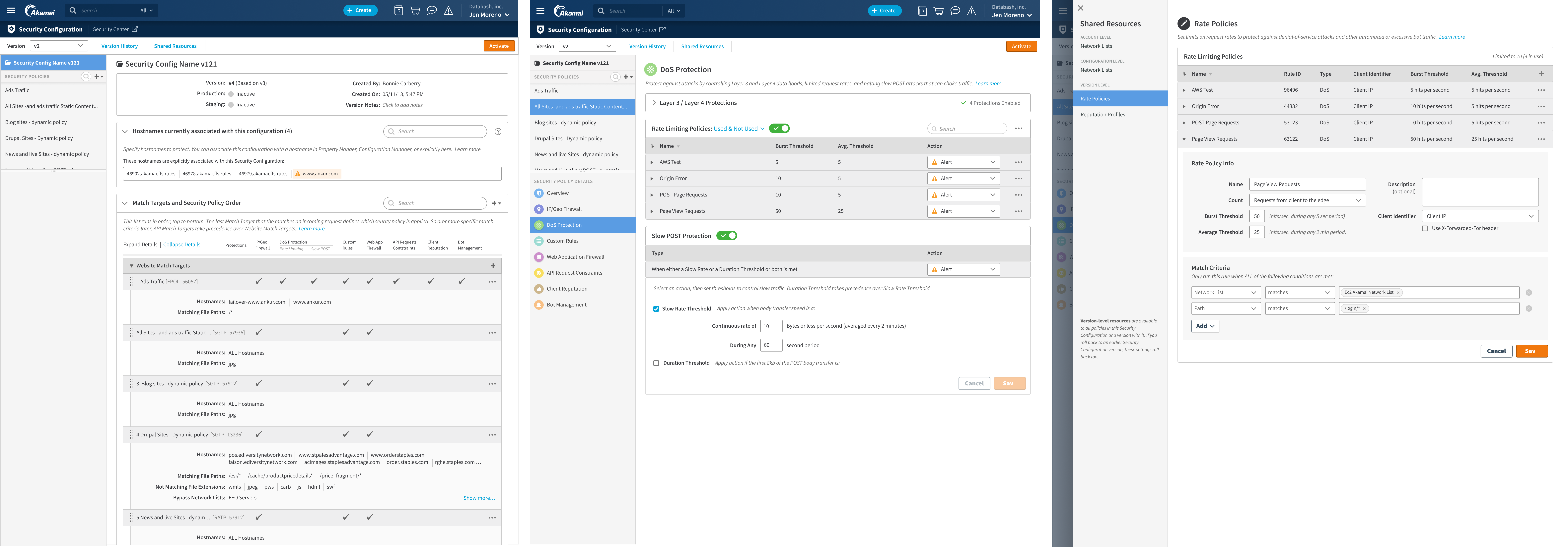Click alert triangle icon in overview window header
The width and height of the screenshot is (1568, 550).
[x=449, y=10]
